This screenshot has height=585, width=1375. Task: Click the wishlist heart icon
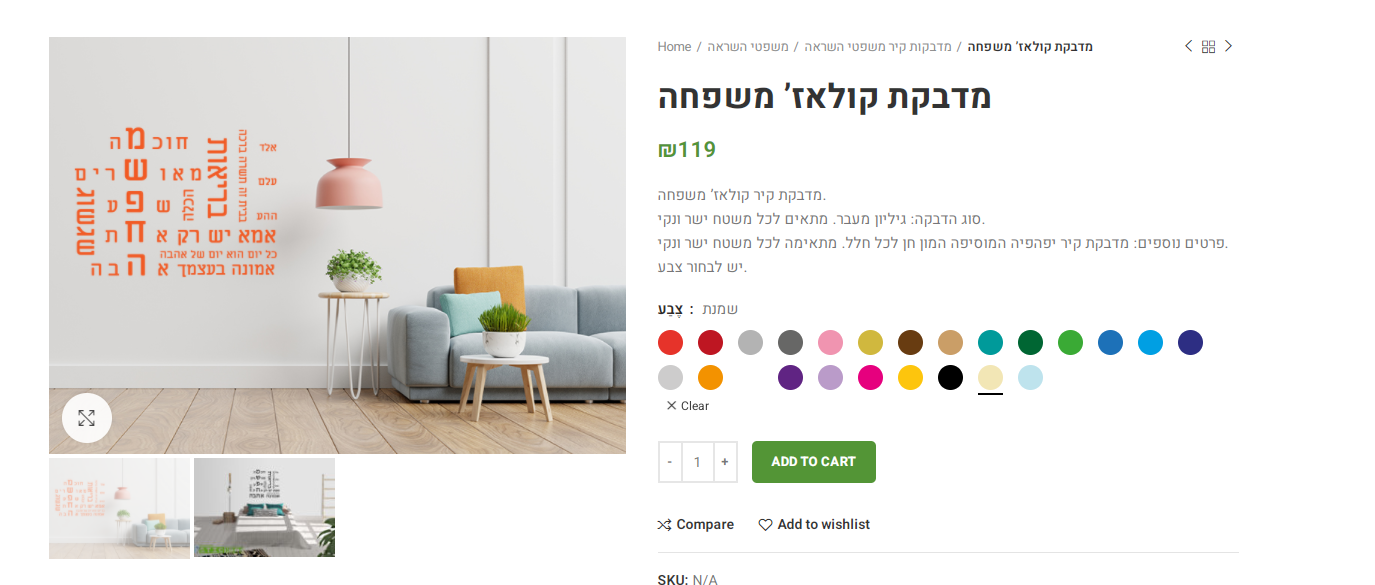click(x=765, y=525)
